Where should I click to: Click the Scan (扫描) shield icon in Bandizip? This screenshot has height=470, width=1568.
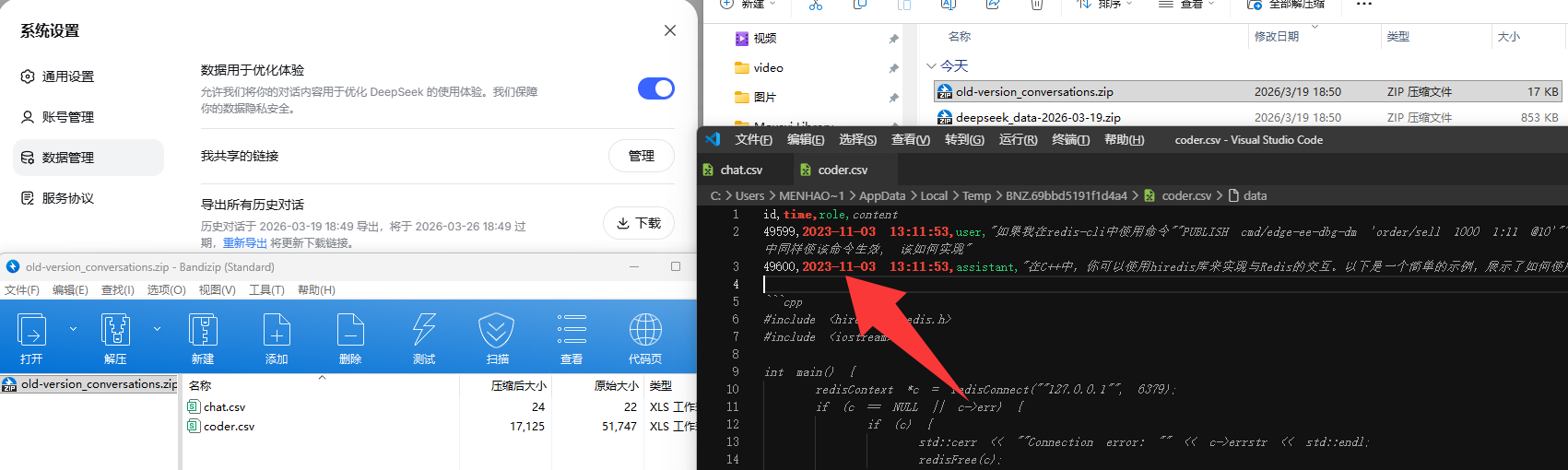click(497, 330)
